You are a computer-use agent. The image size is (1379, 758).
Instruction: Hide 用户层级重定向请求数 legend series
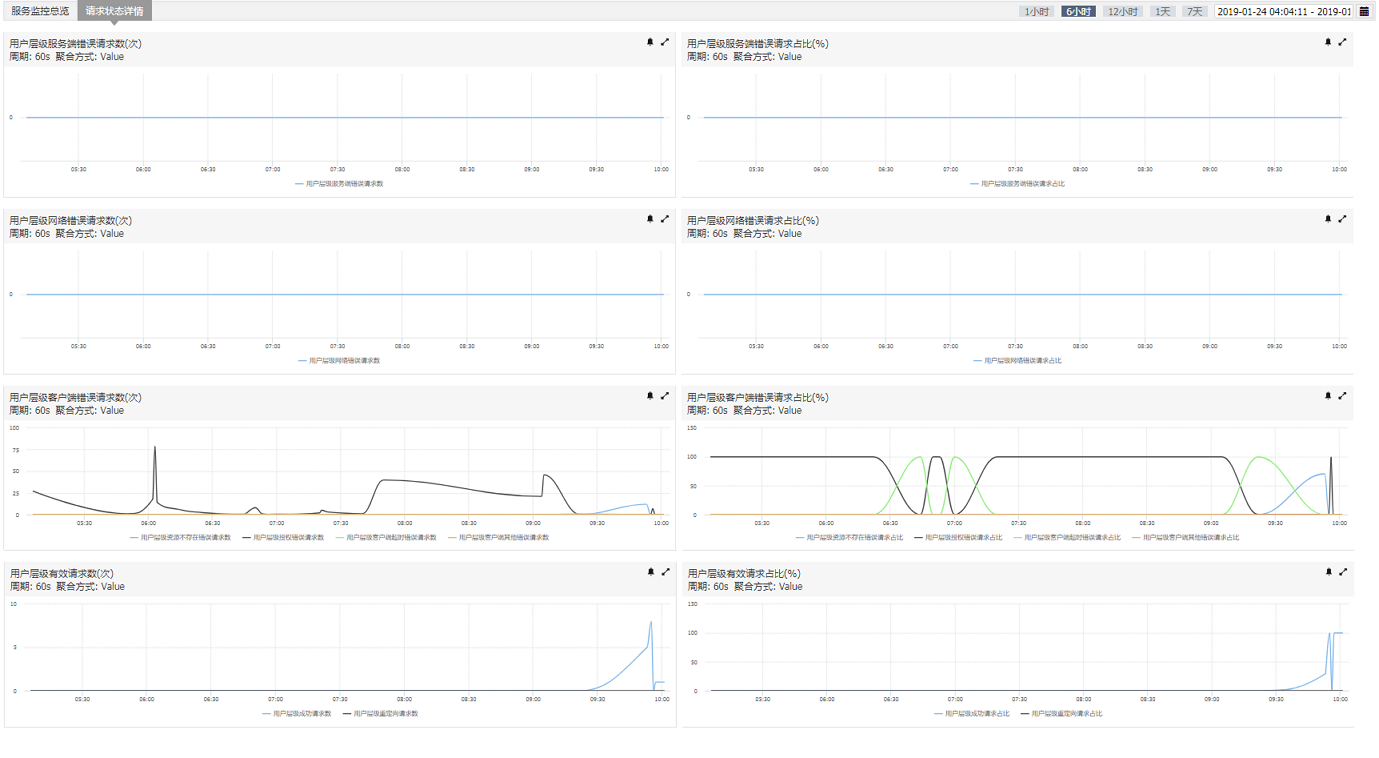380,714
